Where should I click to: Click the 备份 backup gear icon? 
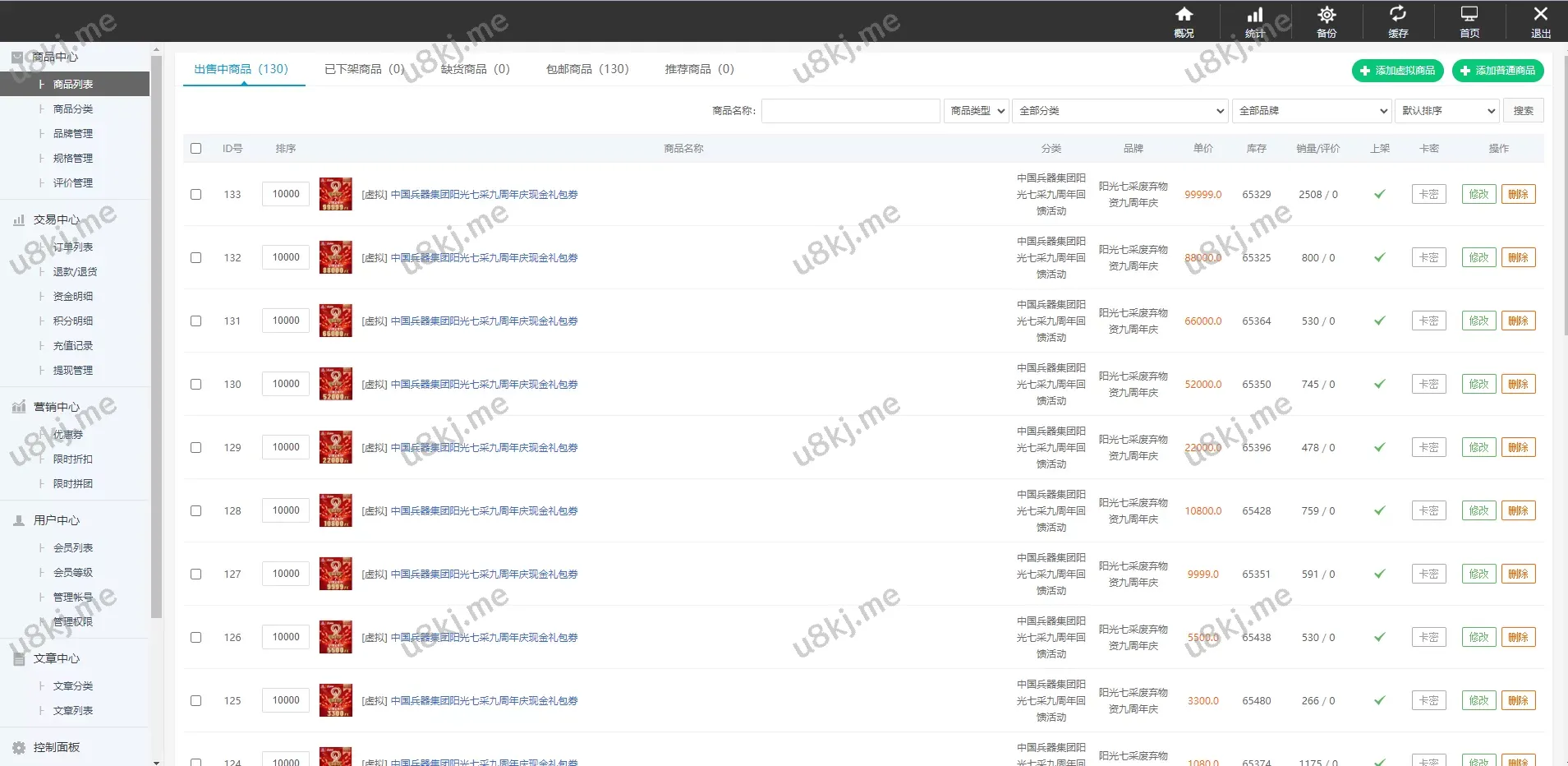1327,15
